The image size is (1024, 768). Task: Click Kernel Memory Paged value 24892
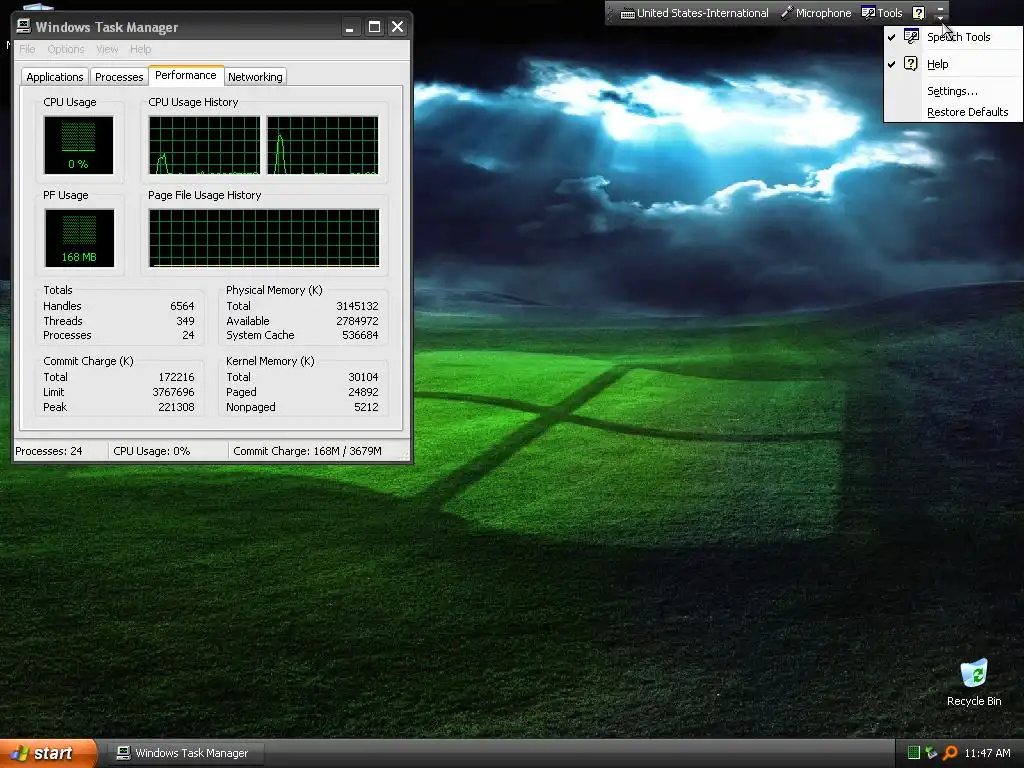click(363, 392)
